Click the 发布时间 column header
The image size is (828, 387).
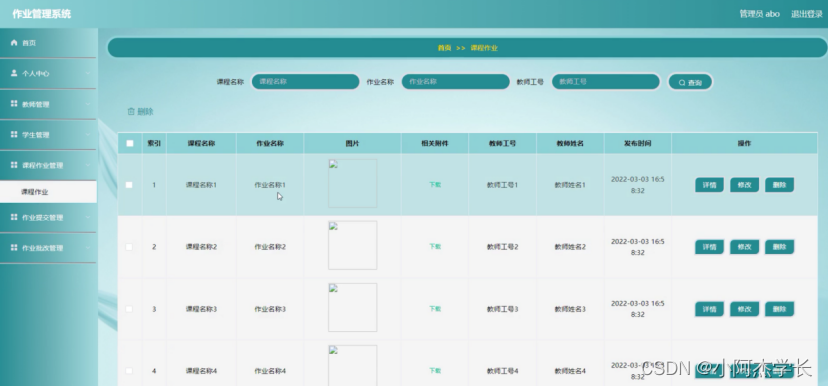pos(637,143)
